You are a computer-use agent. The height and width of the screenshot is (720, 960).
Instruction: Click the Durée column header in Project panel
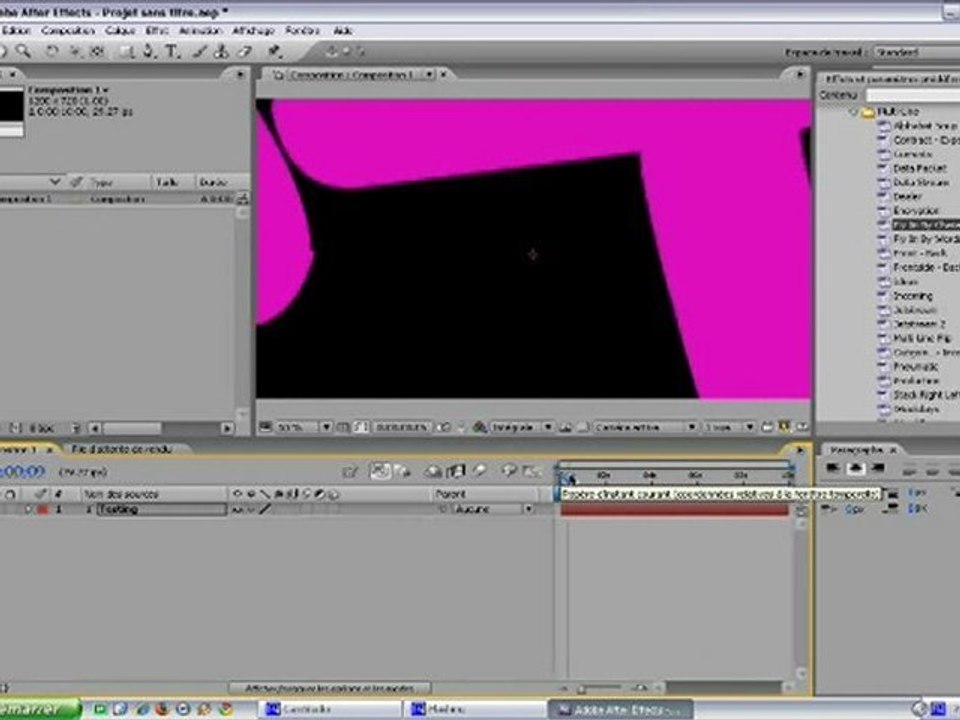pos(221,182)
